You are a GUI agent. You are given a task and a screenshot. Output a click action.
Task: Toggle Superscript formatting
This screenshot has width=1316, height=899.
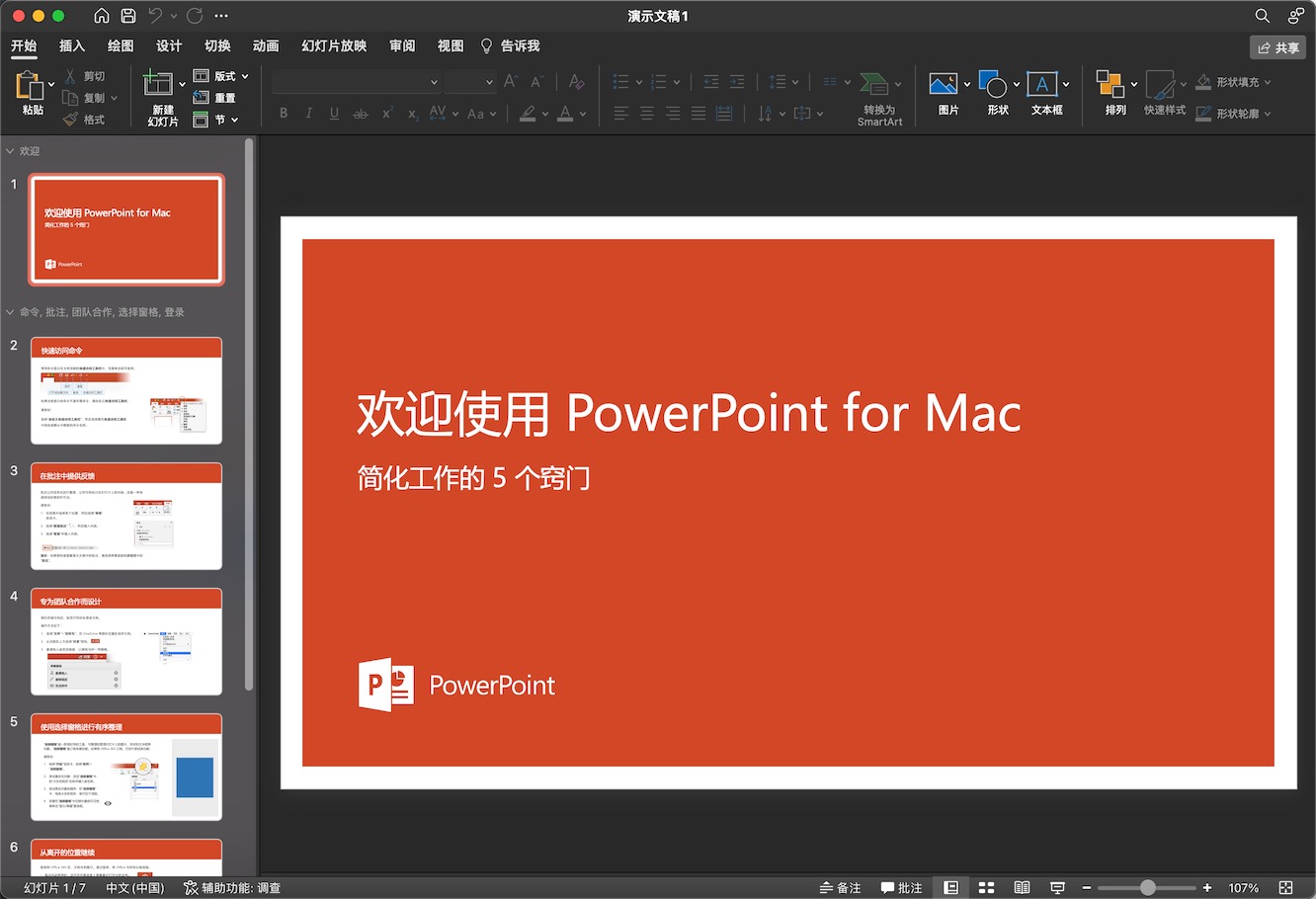pos(387,114)
